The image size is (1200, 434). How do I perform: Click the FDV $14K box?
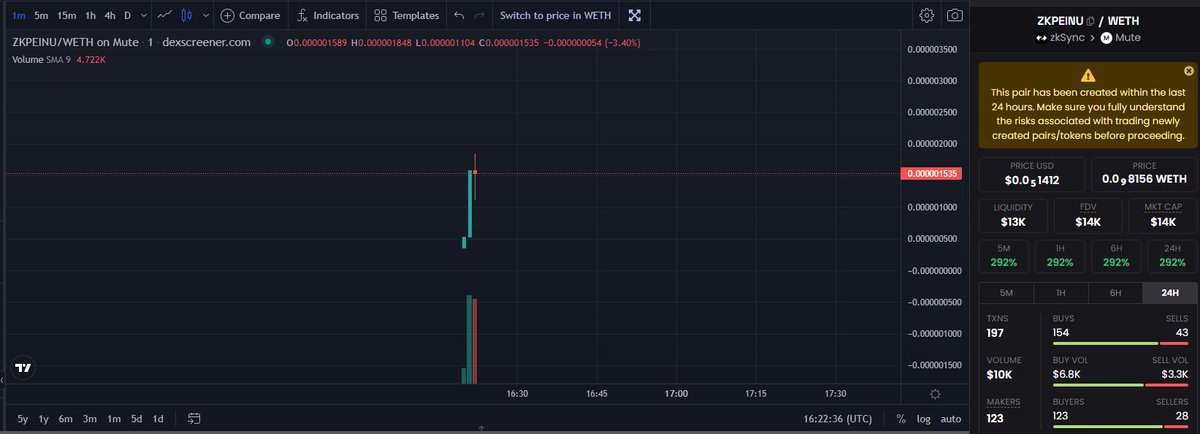coord(1088,214)
